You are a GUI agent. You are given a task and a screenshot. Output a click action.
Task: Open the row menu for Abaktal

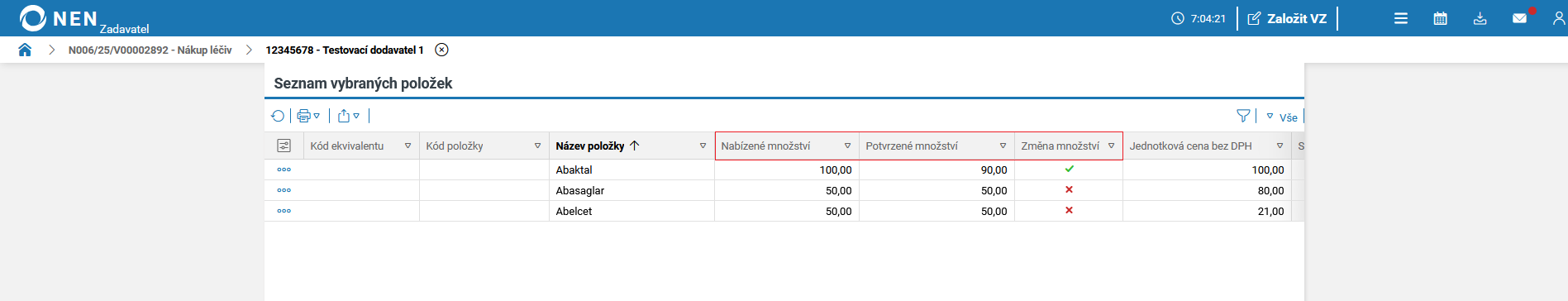click(x=284, y=170)
